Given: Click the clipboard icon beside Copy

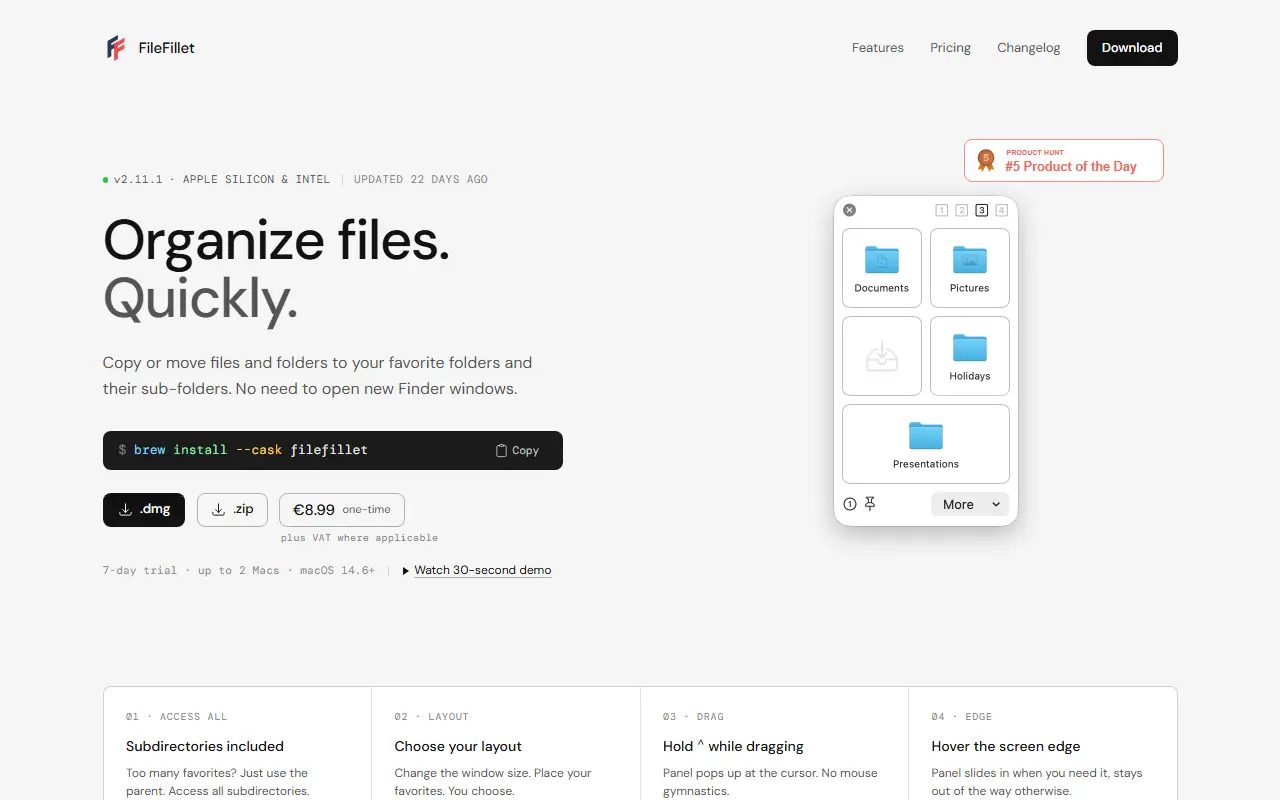Looking at the screenshot, I should (501, 451).
